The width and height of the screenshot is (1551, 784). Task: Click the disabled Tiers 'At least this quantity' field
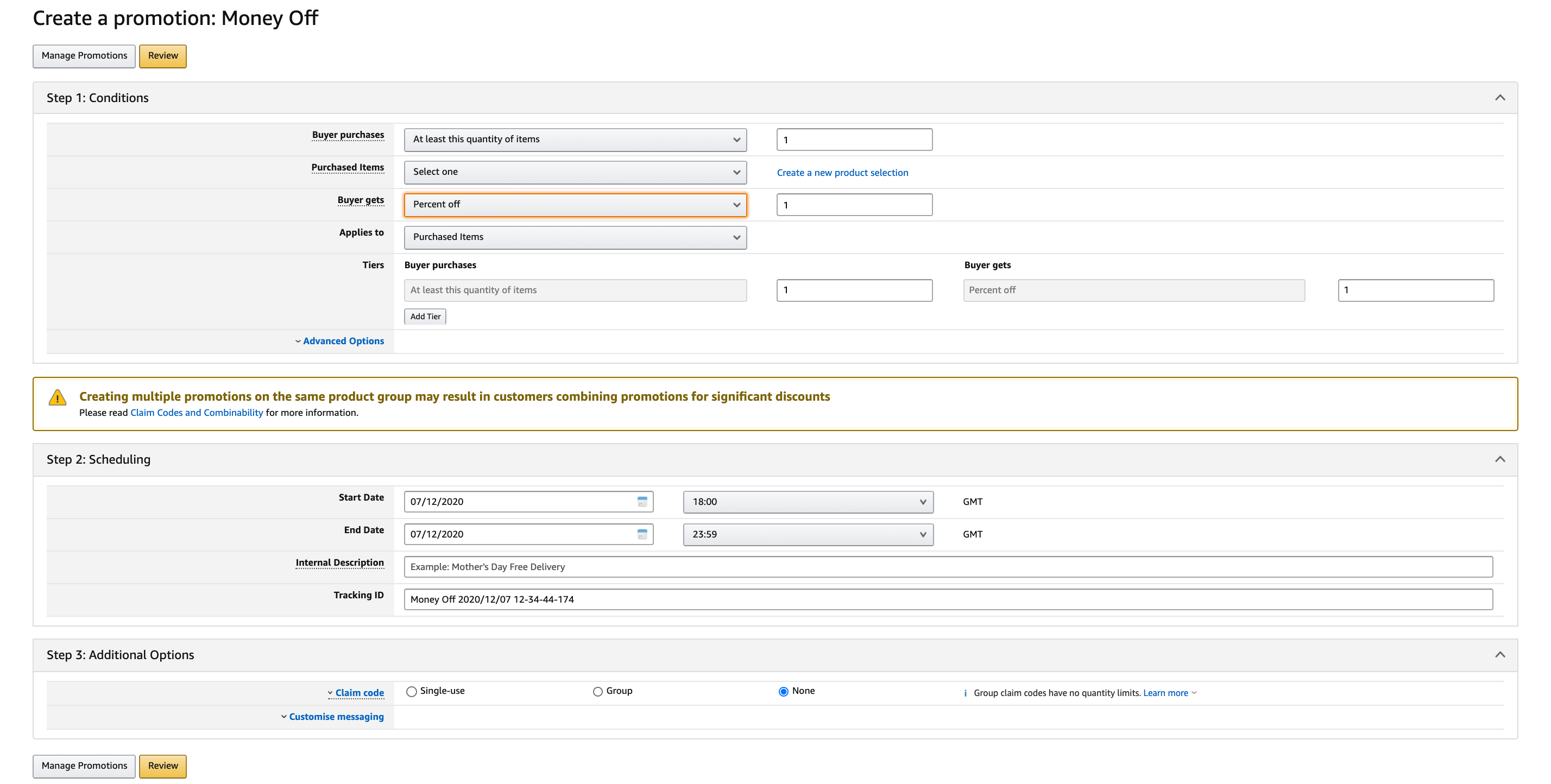[x=575, y=290]
